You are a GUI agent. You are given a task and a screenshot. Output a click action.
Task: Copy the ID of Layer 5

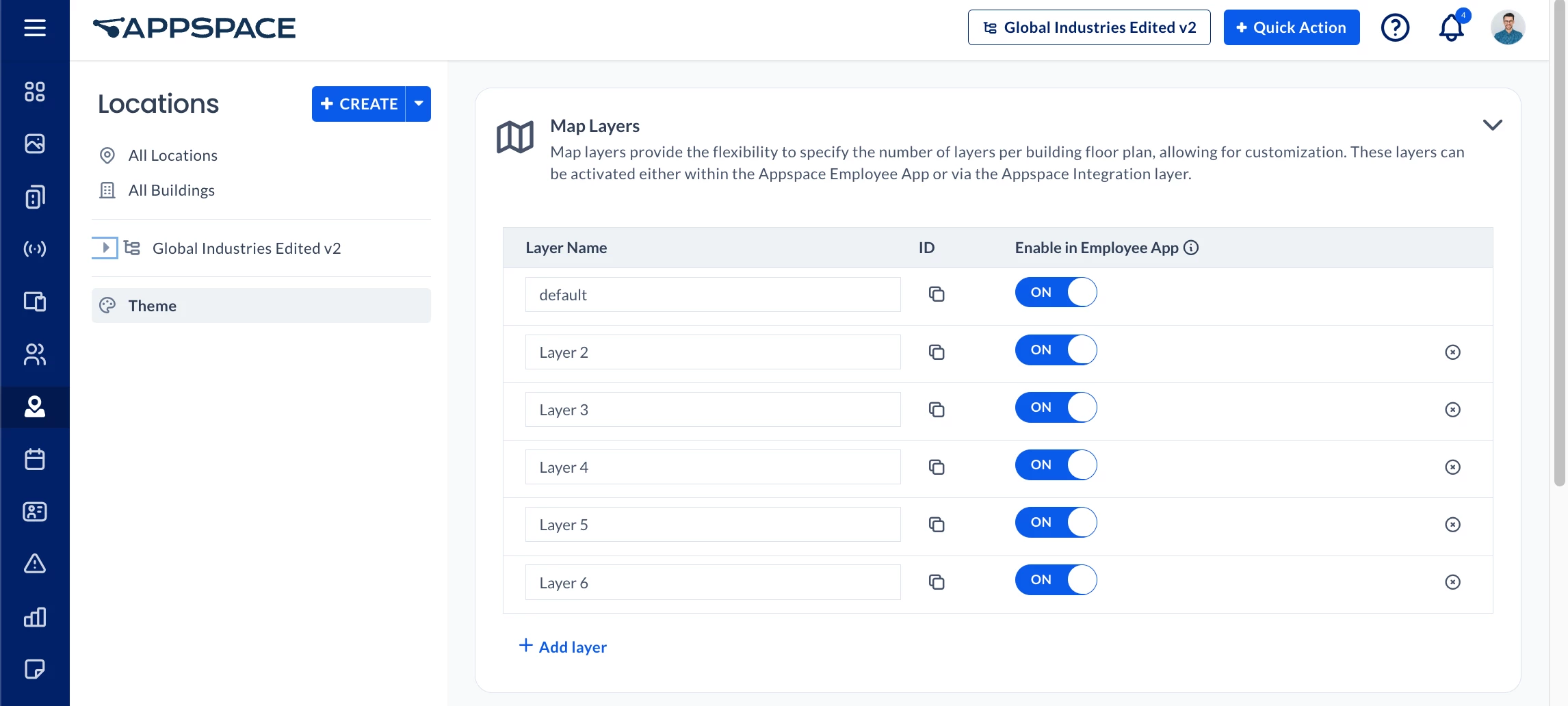point(937,525)
